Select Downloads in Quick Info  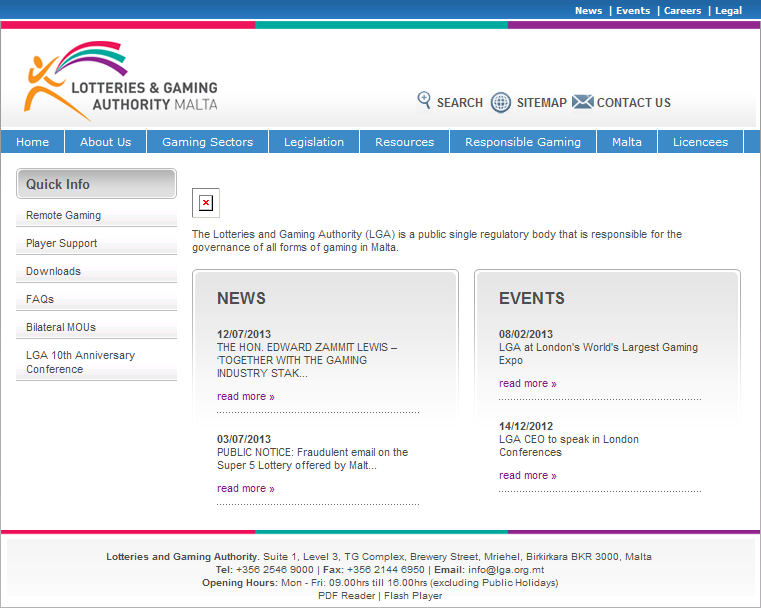(96, 272)
